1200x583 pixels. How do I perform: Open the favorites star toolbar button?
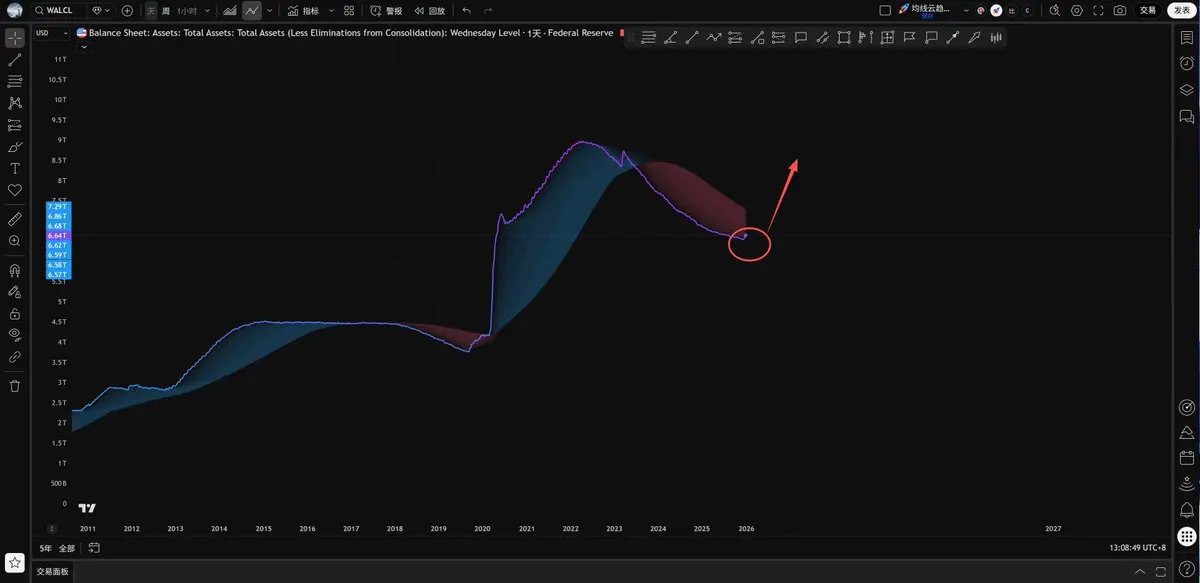pyautogui.click(x=15, y=562)
